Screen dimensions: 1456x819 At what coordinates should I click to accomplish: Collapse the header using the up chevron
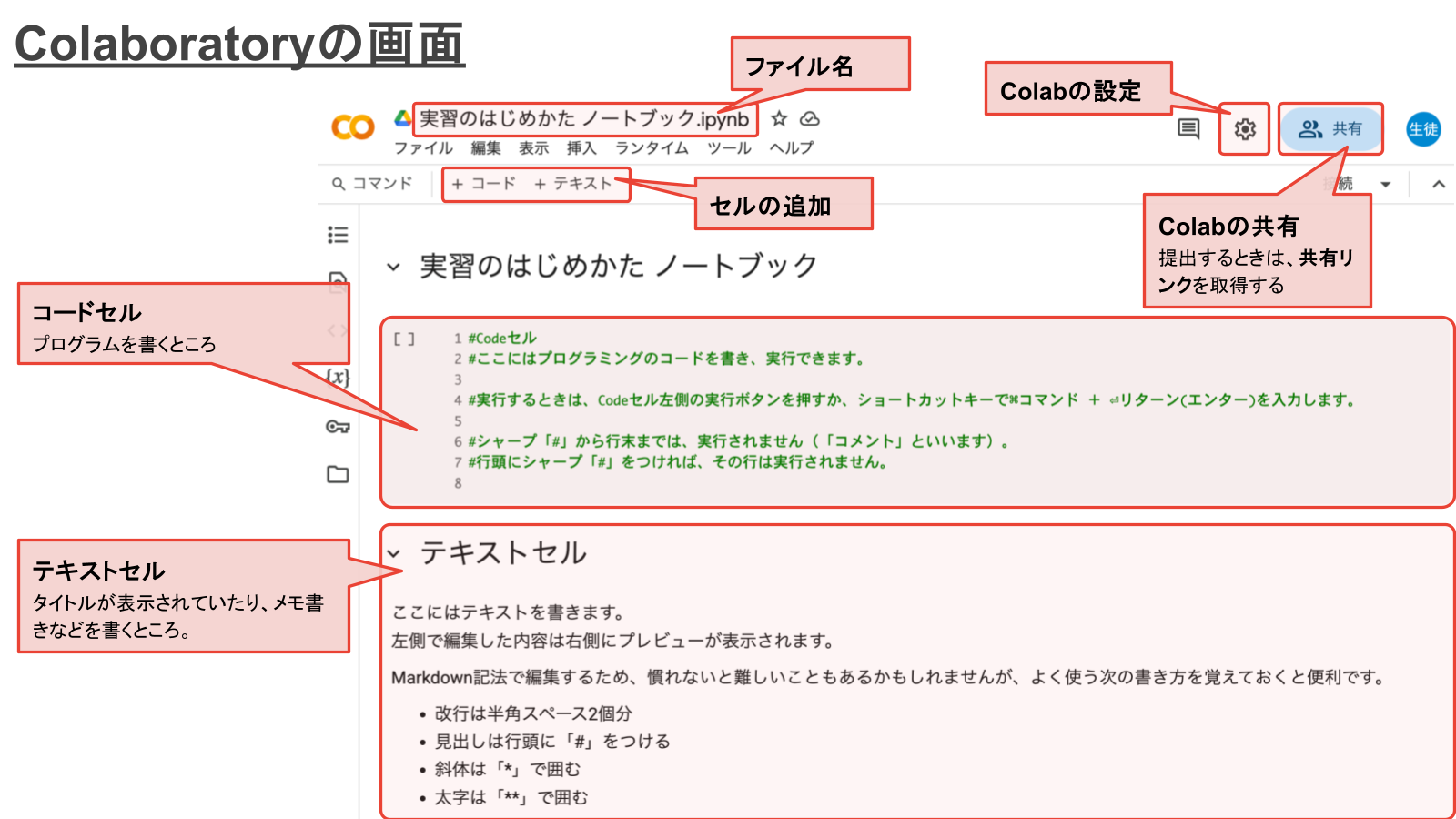(1439, 184)
